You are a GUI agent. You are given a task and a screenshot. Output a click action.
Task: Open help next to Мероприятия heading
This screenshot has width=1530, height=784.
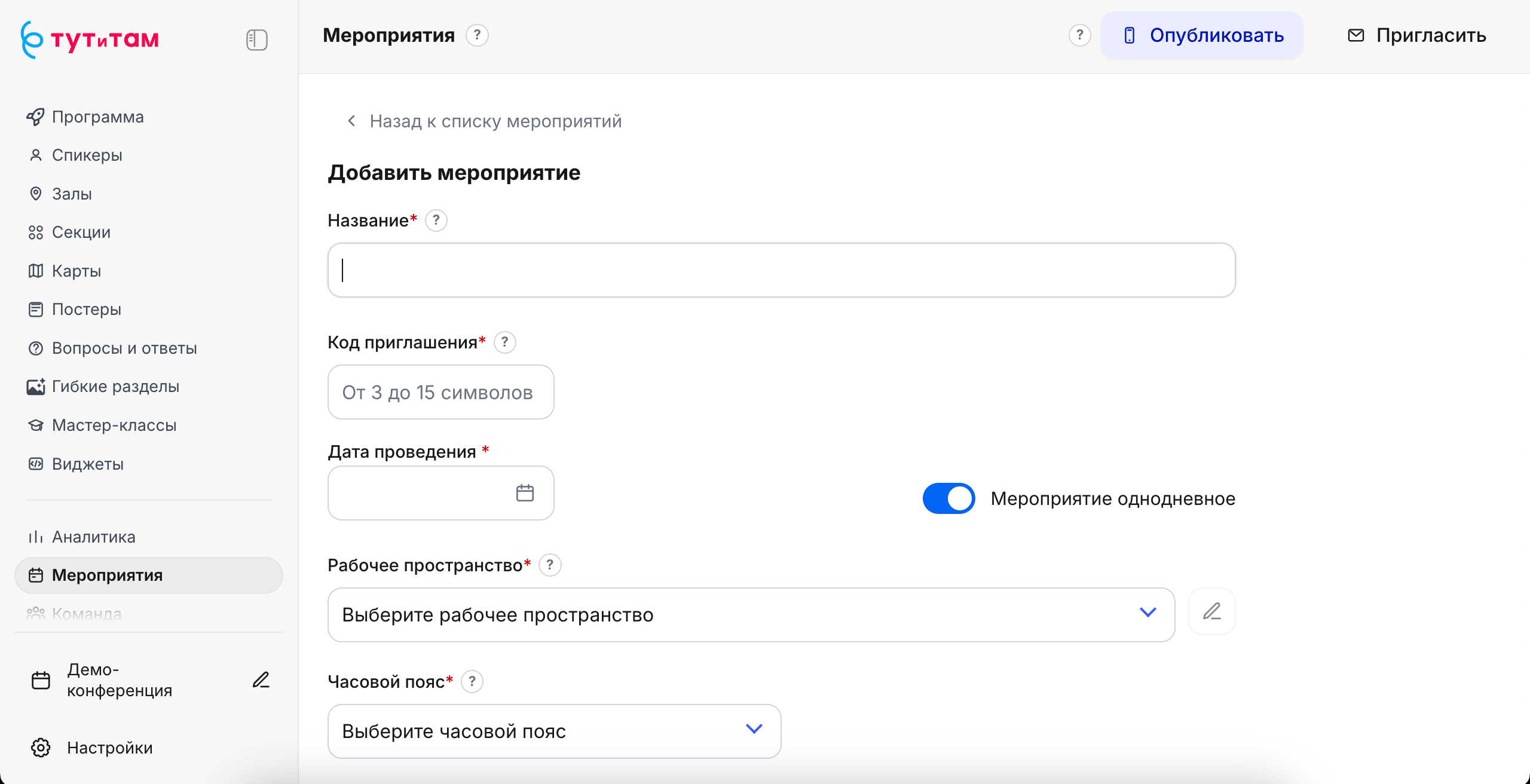pyautogui.click(x=477, y=35)
